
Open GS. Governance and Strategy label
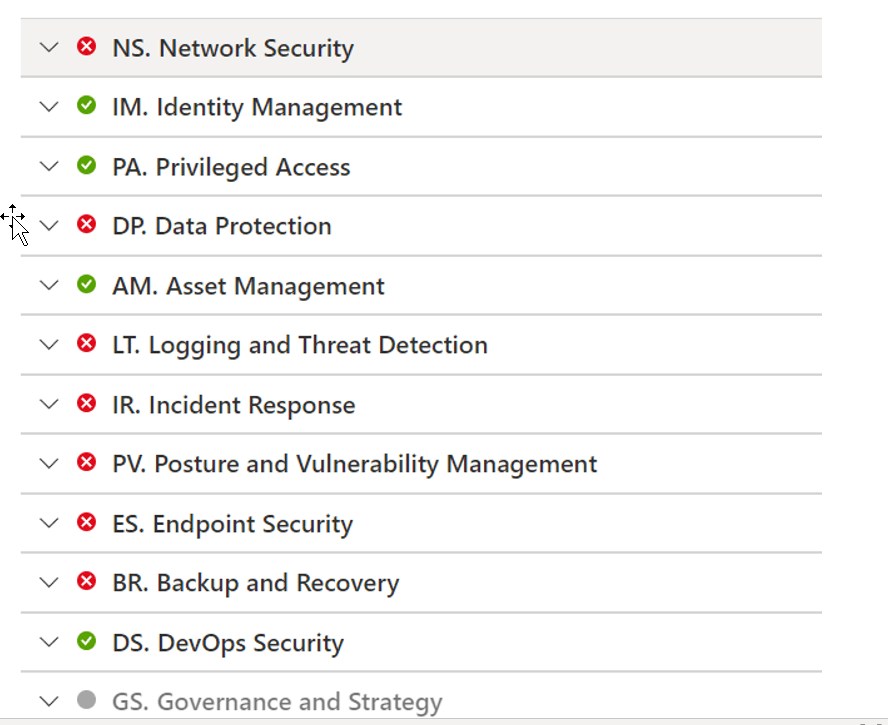[277, 702]
